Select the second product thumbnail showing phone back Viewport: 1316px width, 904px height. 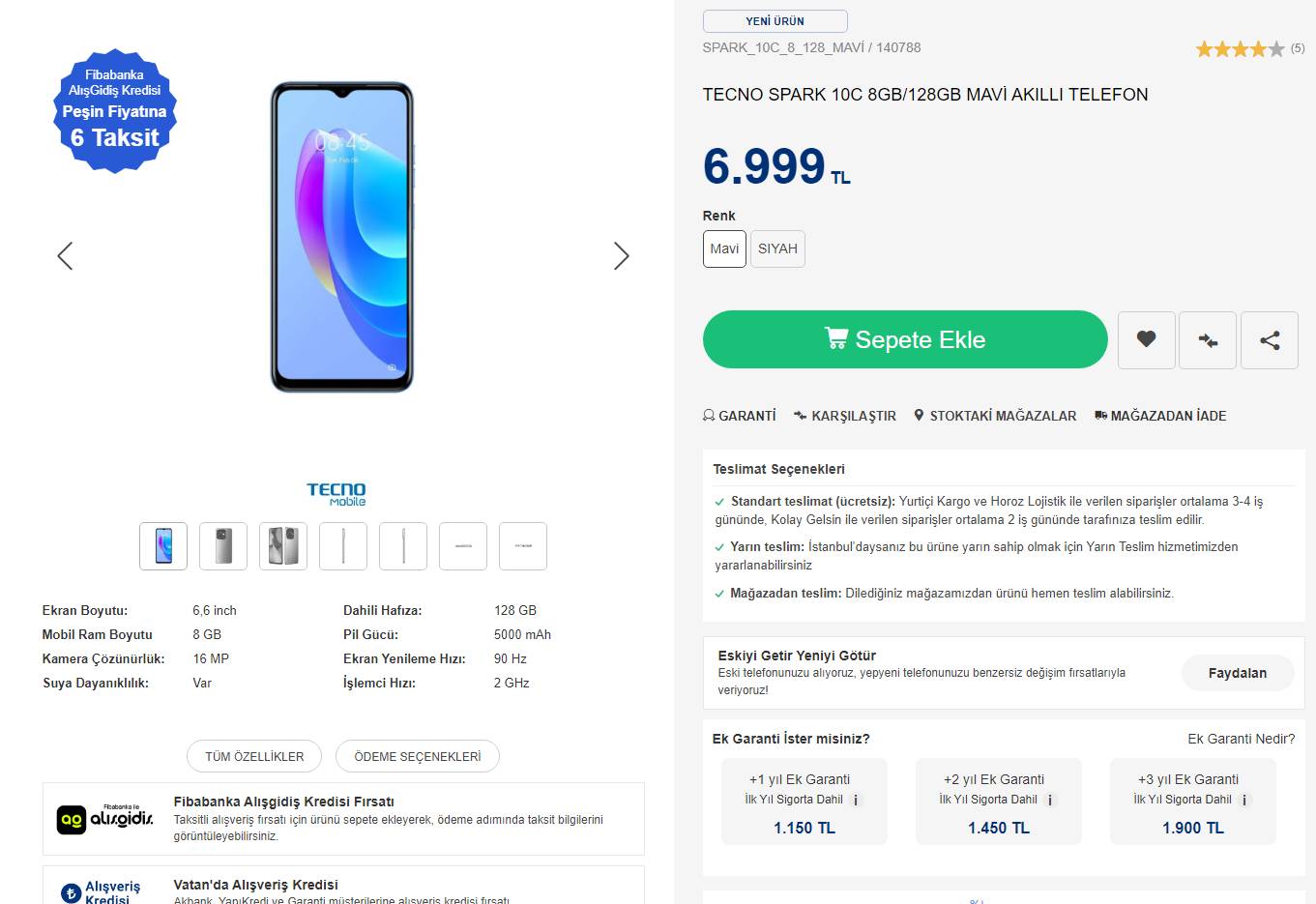point(223,546)
